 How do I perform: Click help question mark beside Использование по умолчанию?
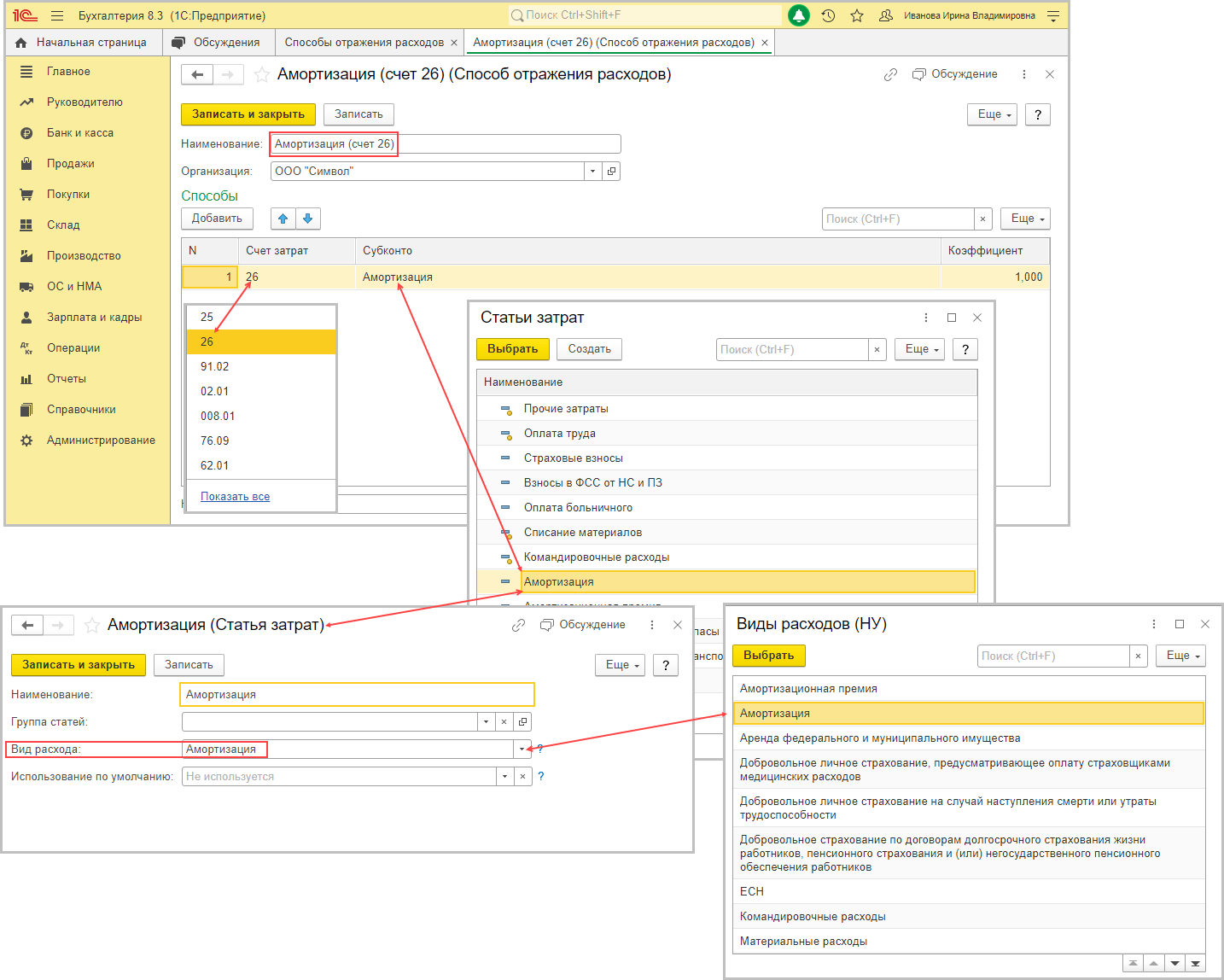point(541,777)
